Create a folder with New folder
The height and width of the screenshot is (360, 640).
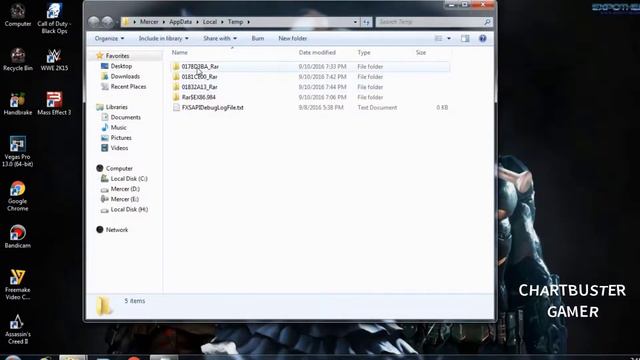click(292, 38)
